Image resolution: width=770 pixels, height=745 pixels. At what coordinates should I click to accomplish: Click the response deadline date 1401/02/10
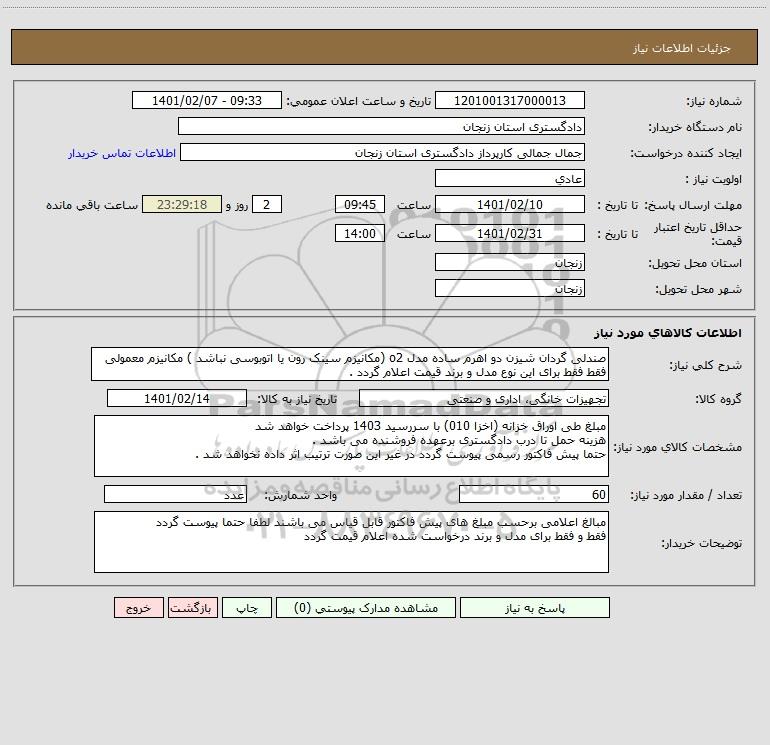(510, 204)
